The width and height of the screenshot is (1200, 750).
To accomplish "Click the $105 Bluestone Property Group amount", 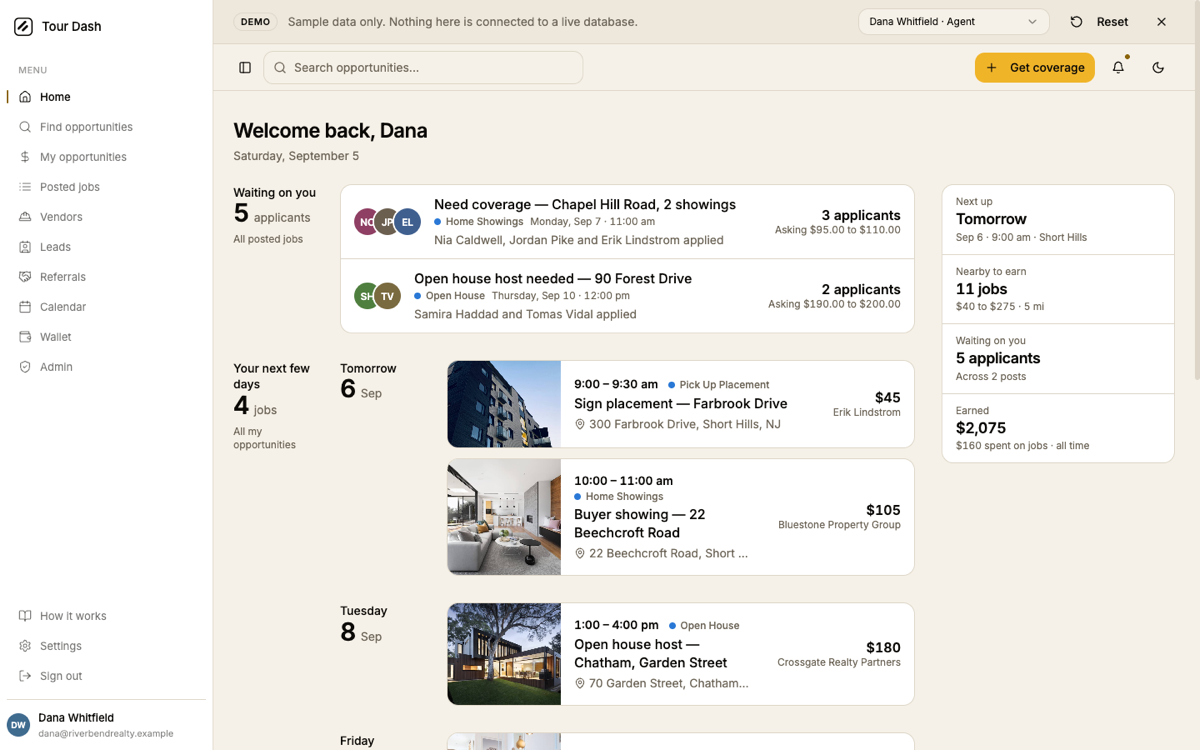I will (x=883, y=510).
